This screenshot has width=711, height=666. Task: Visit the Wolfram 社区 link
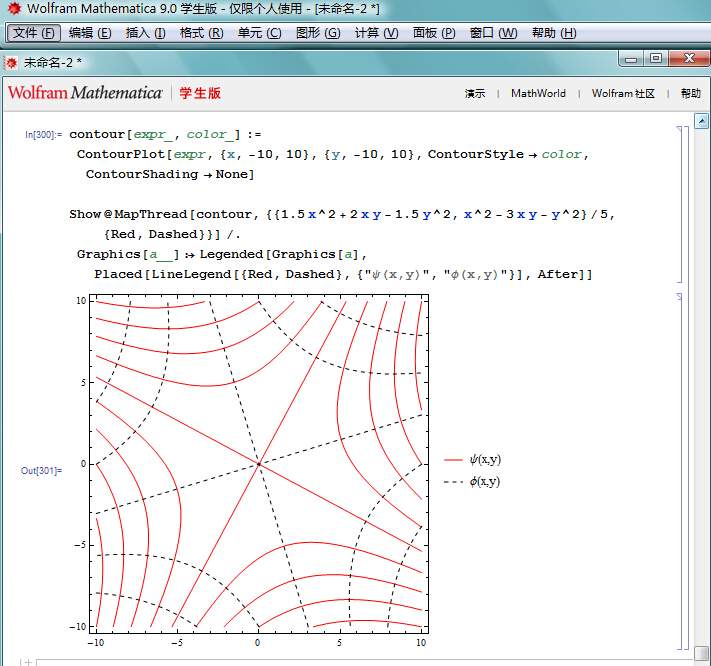point(623,94)
